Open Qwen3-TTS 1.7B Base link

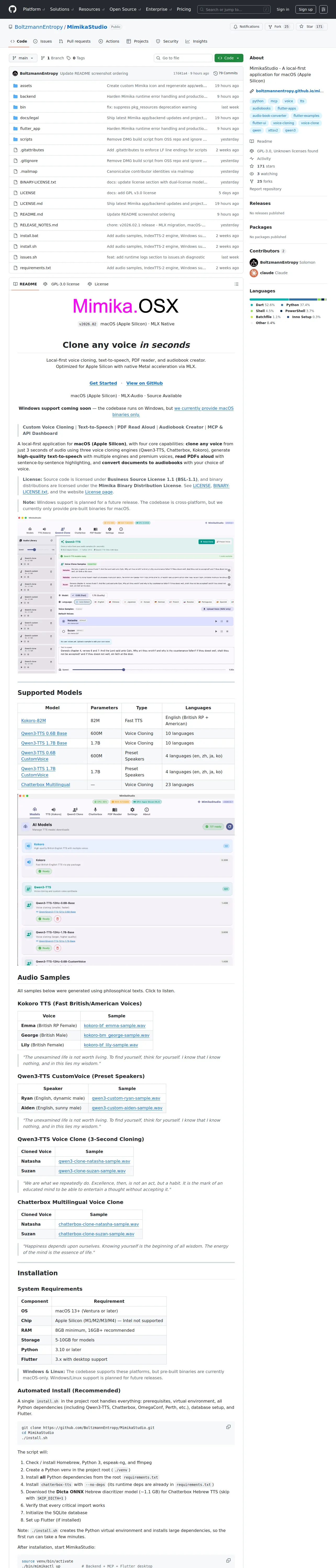(x=44, y=743)
